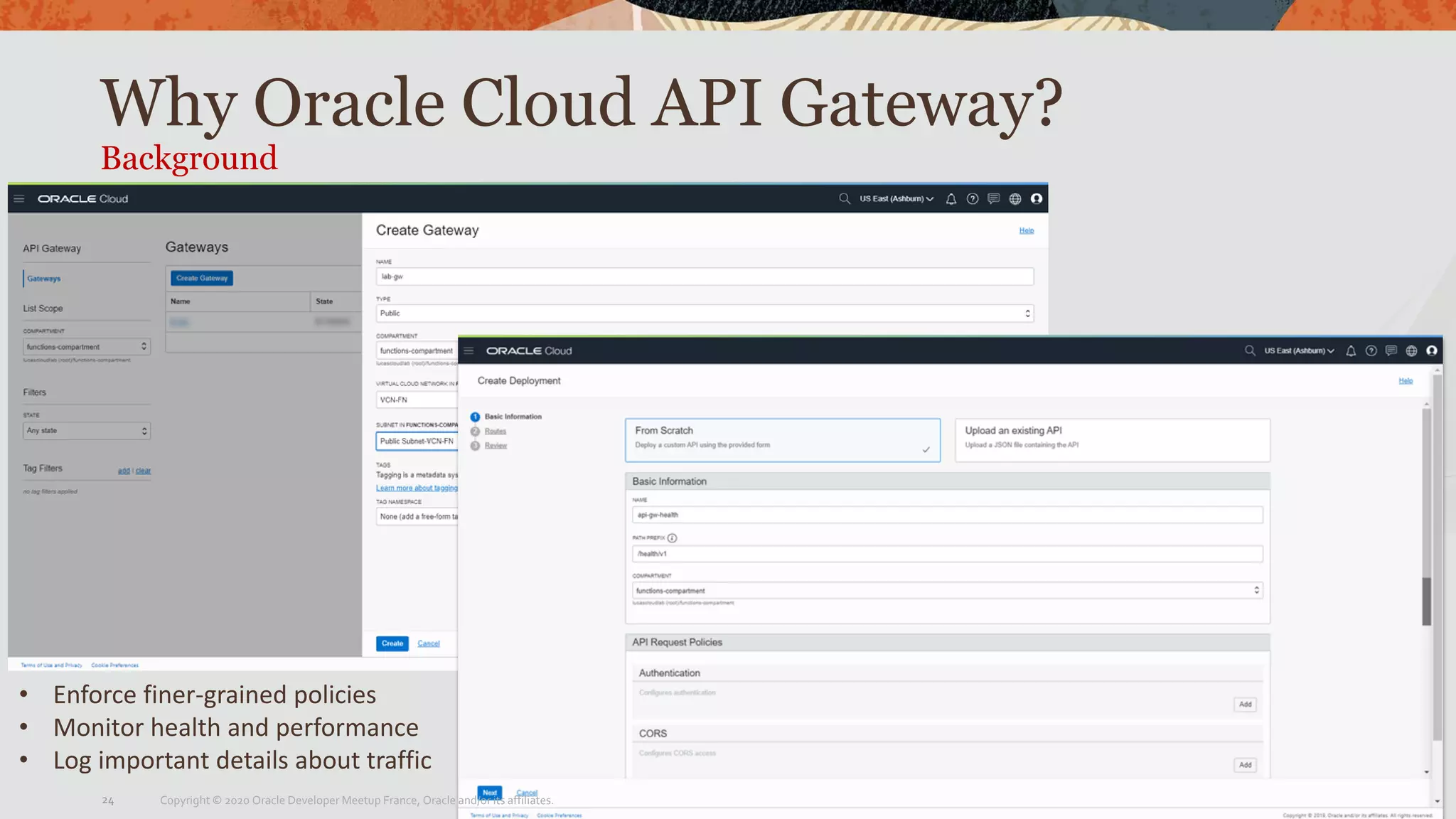Select Upload an existing API option
This screenshot has height=819, width=1456.
(1113, 440)
